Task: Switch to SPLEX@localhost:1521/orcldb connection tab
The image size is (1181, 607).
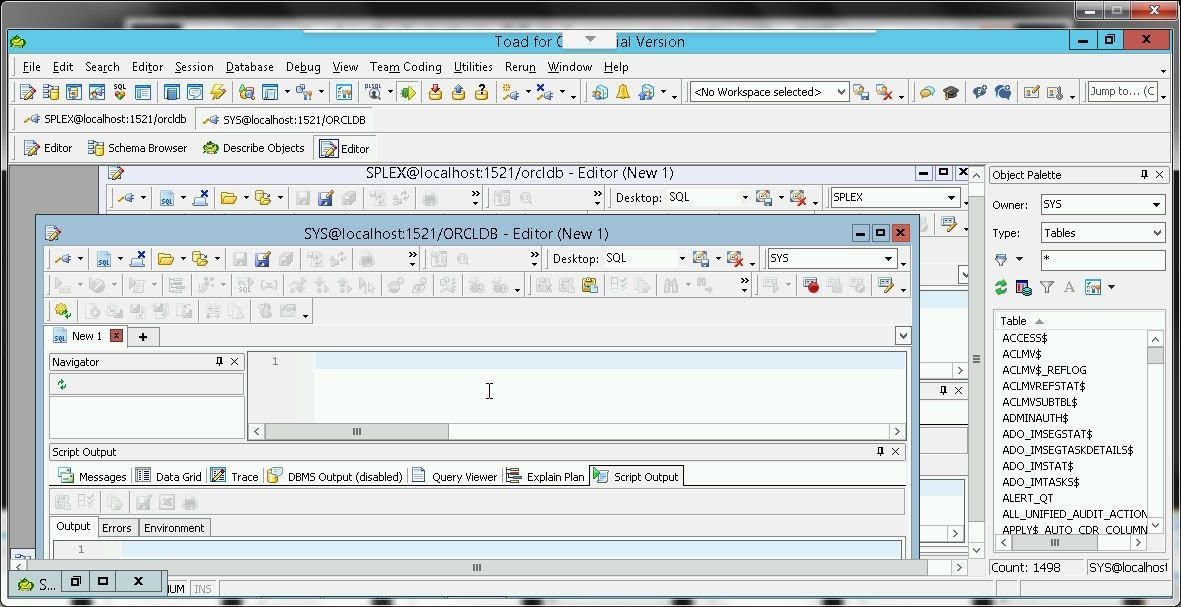Action: [x=105, y=120]
